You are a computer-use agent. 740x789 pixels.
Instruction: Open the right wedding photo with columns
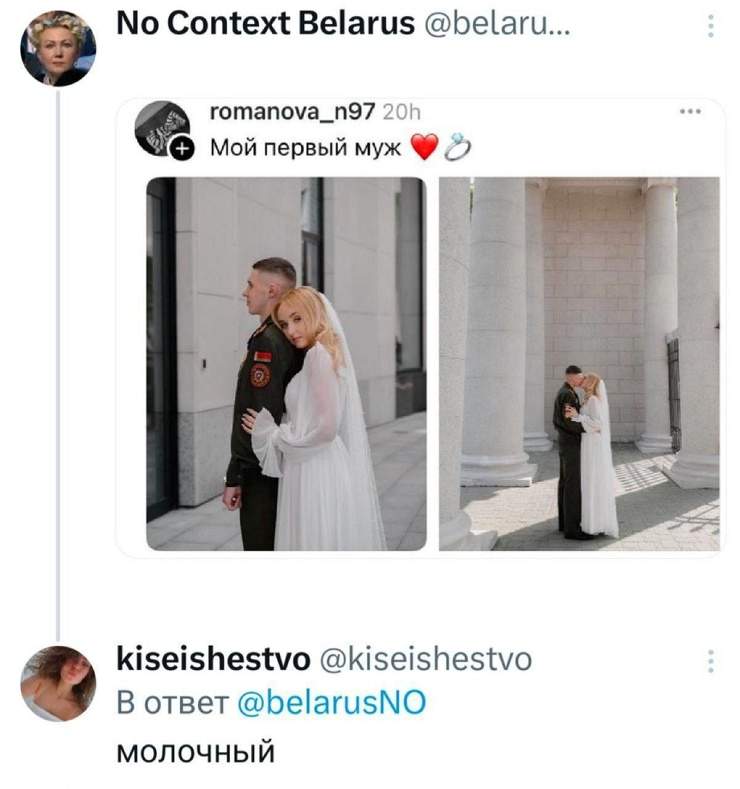pos(579,364)
